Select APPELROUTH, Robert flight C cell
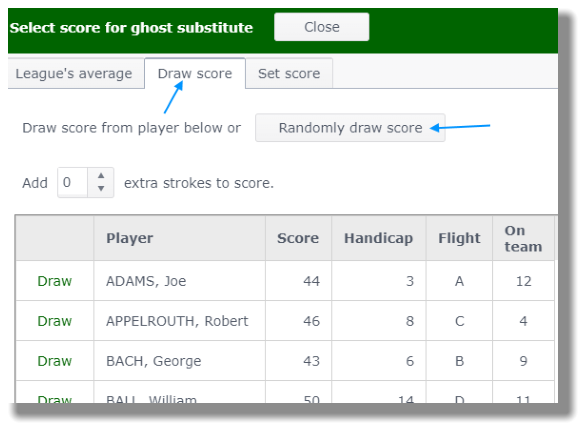 tap(460, 321)
